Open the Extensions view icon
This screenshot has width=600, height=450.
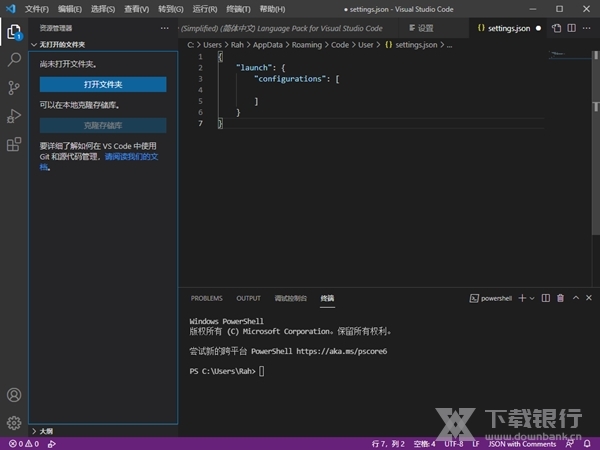[14, 144]
